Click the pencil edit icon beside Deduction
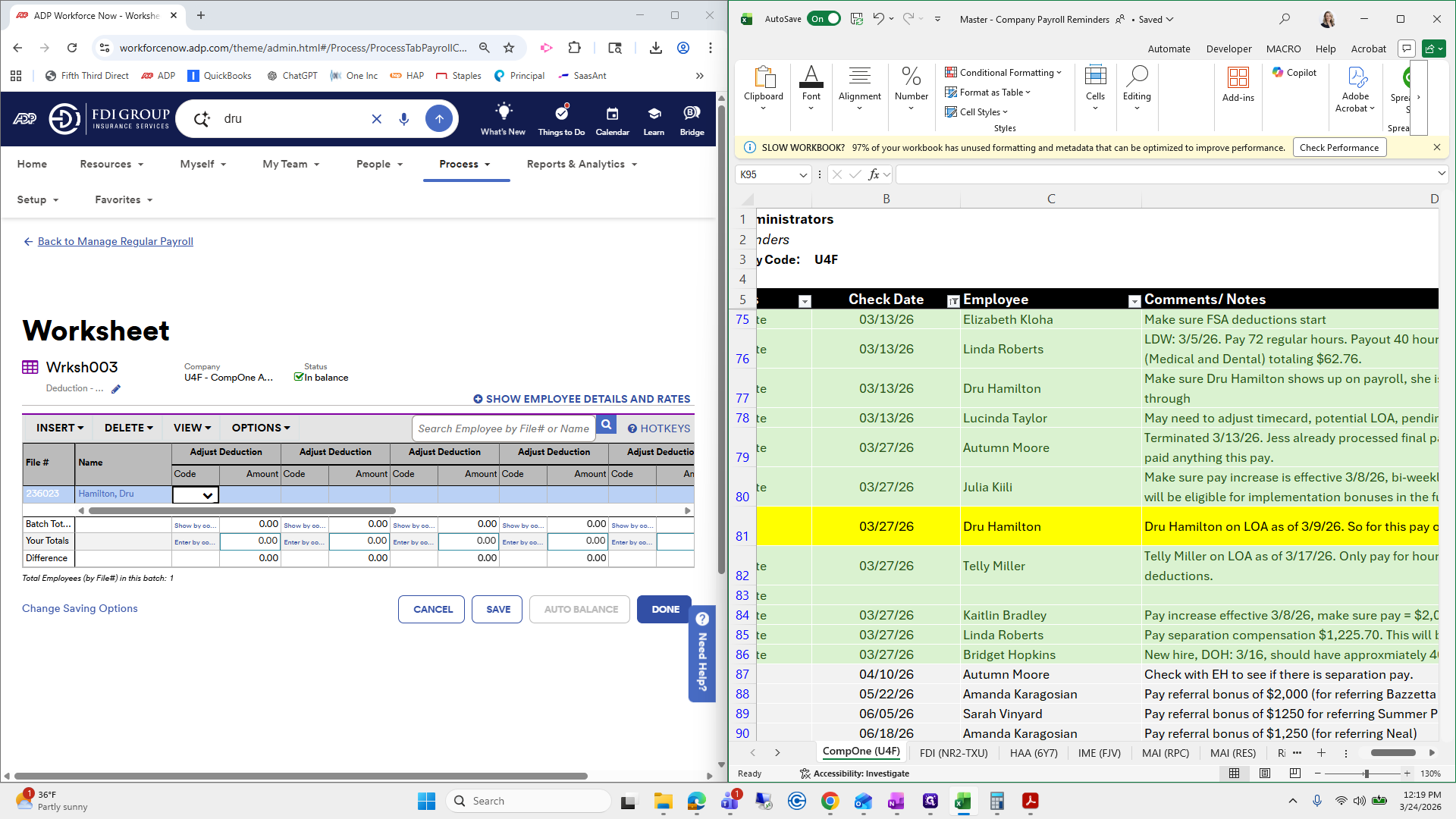The image size is (1456, 819). point(116,389)
